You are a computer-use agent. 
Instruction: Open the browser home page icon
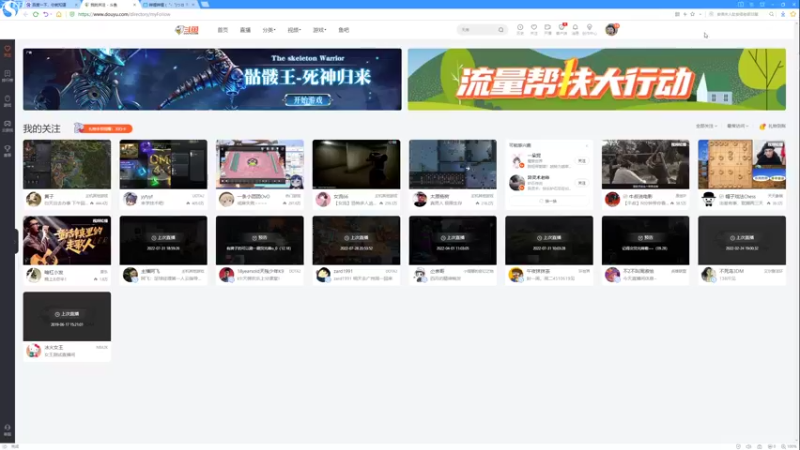(x=59, y=14)
